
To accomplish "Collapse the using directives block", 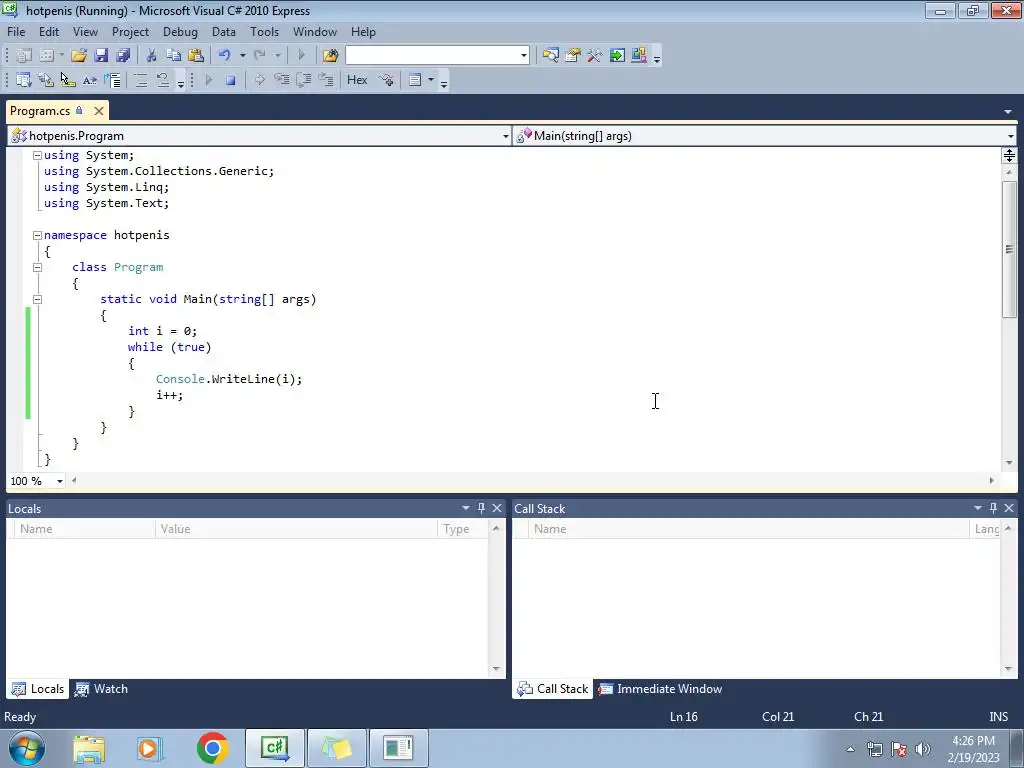I will pyautogui.click(x=37, y=155).
